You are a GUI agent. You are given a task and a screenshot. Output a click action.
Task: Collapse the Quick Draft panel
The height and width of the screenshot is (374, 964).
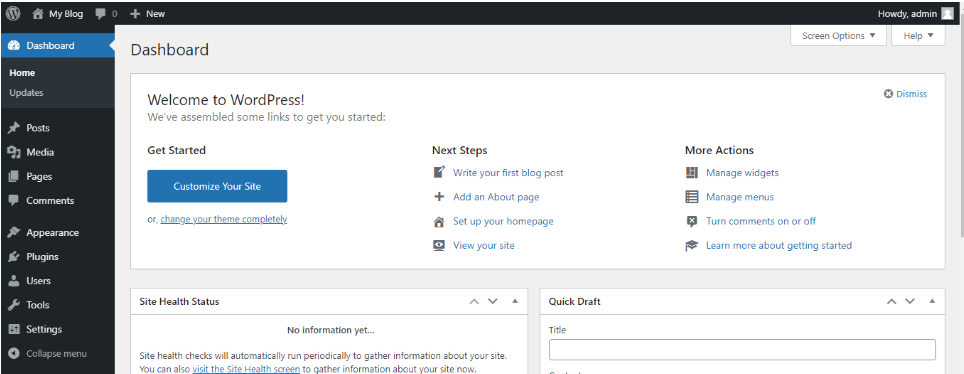pyautogui.click(x=932, y=301)
